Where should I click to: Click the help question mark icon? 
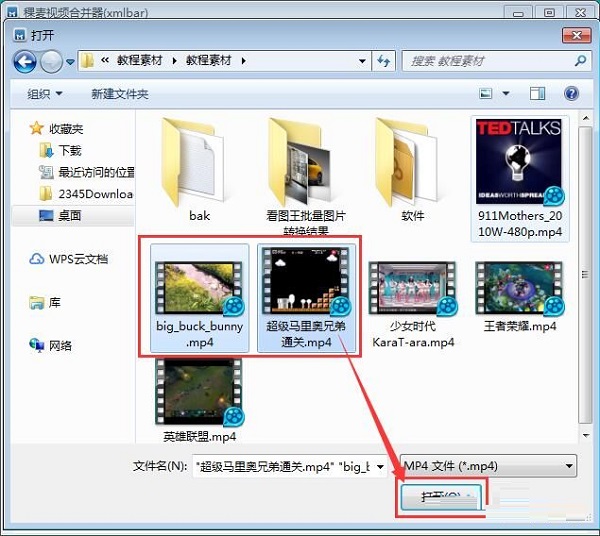coord(571,93)
